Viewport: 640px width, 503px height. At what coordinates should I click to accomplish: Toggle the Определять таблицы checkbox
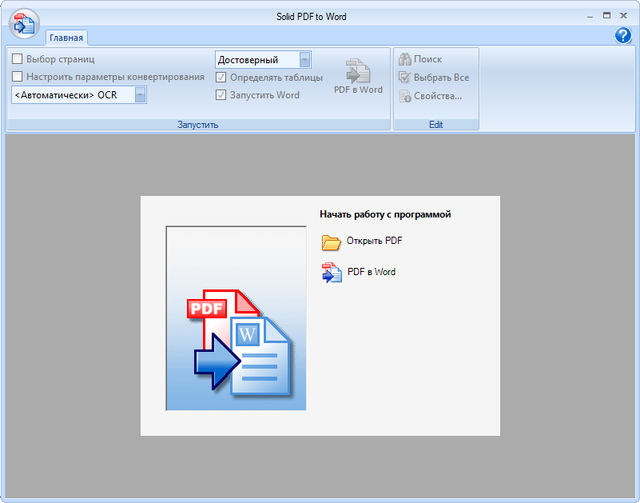[x=222, y=77]
